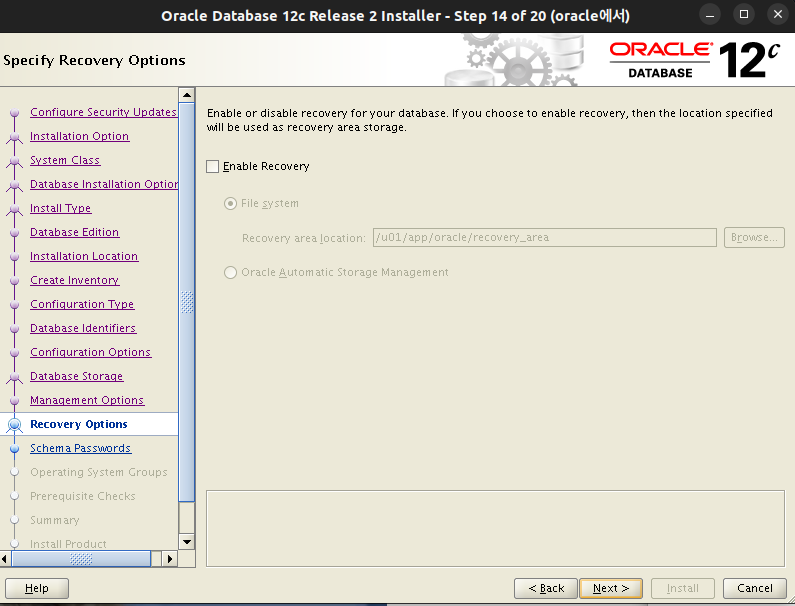
Task: Check the Enable Recovery checkbox
Action: (212, 166)
